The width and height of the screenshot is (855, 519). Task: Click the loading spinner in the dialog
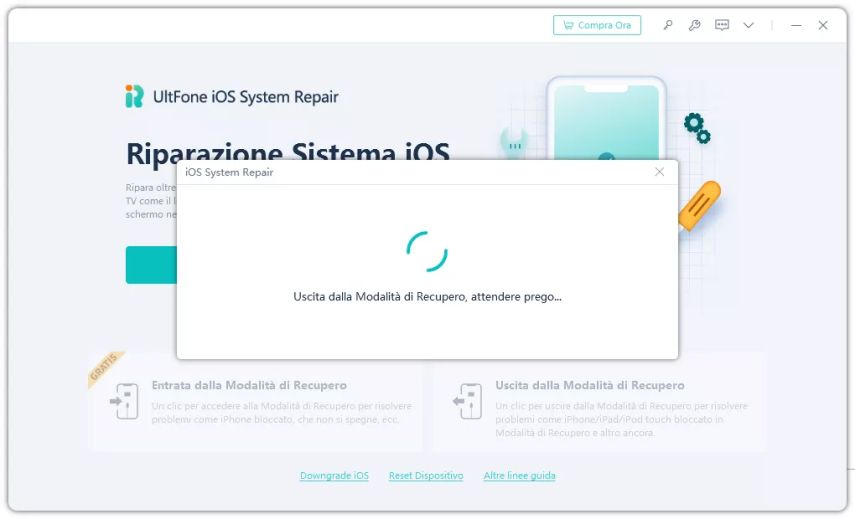[427, 251]
